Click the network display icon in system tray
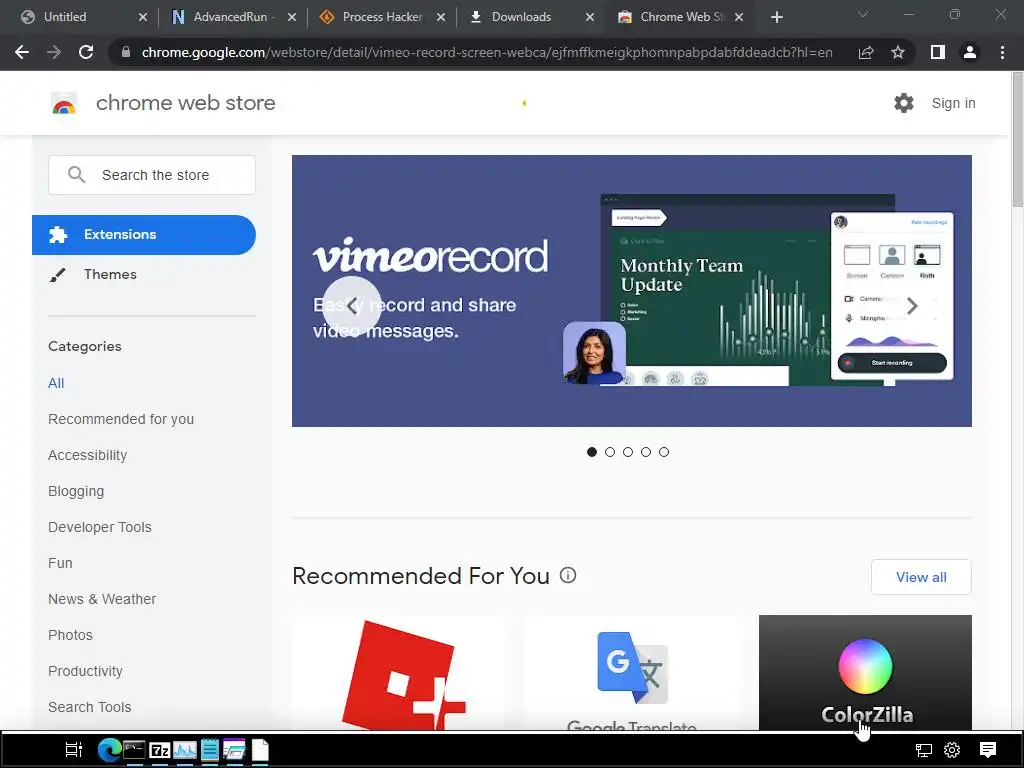This screenshot has width=1024, height=768. pyautogui.click(x=923, y=750)
